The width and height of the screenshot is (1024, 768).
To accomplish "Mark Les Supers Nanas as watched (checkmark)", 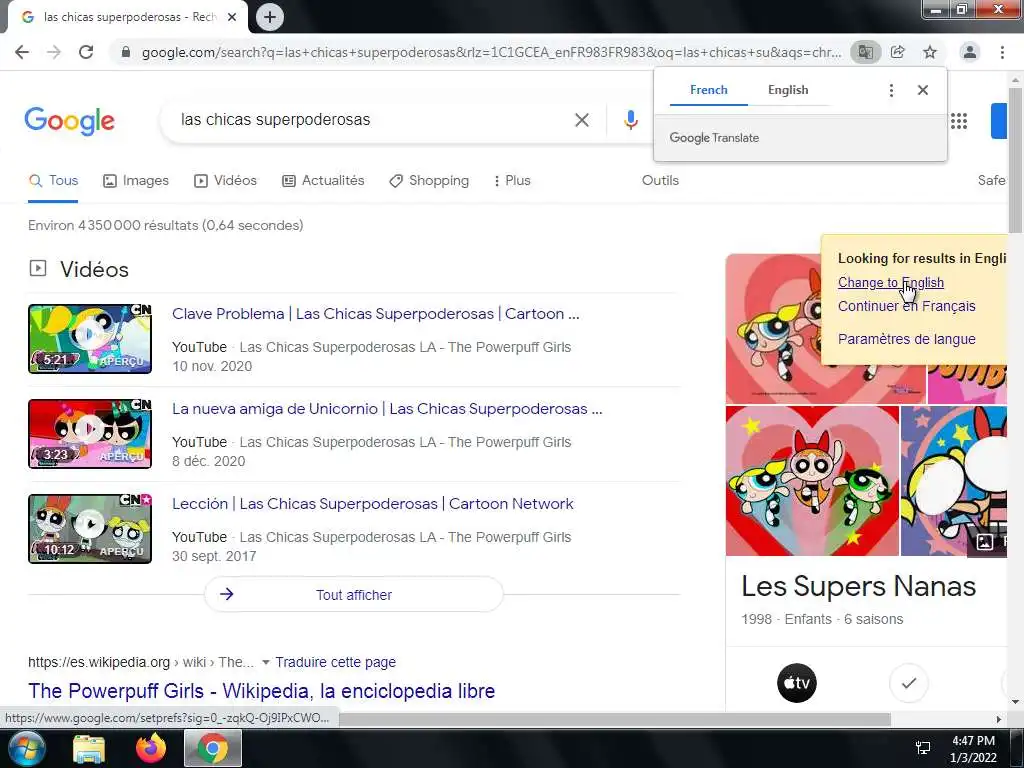I will [x=909, y=683].
